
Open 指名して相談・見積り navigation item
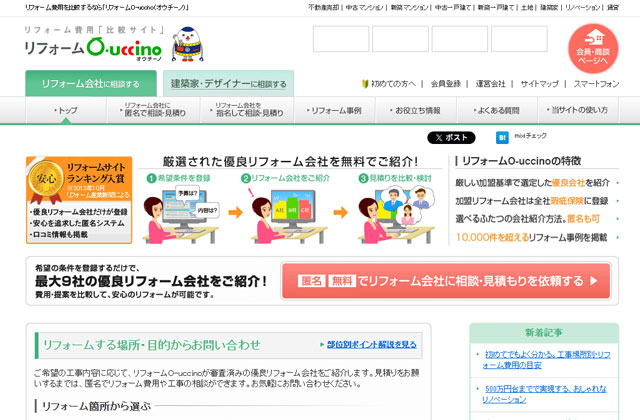pyautogui.click(x=247, y=110)
